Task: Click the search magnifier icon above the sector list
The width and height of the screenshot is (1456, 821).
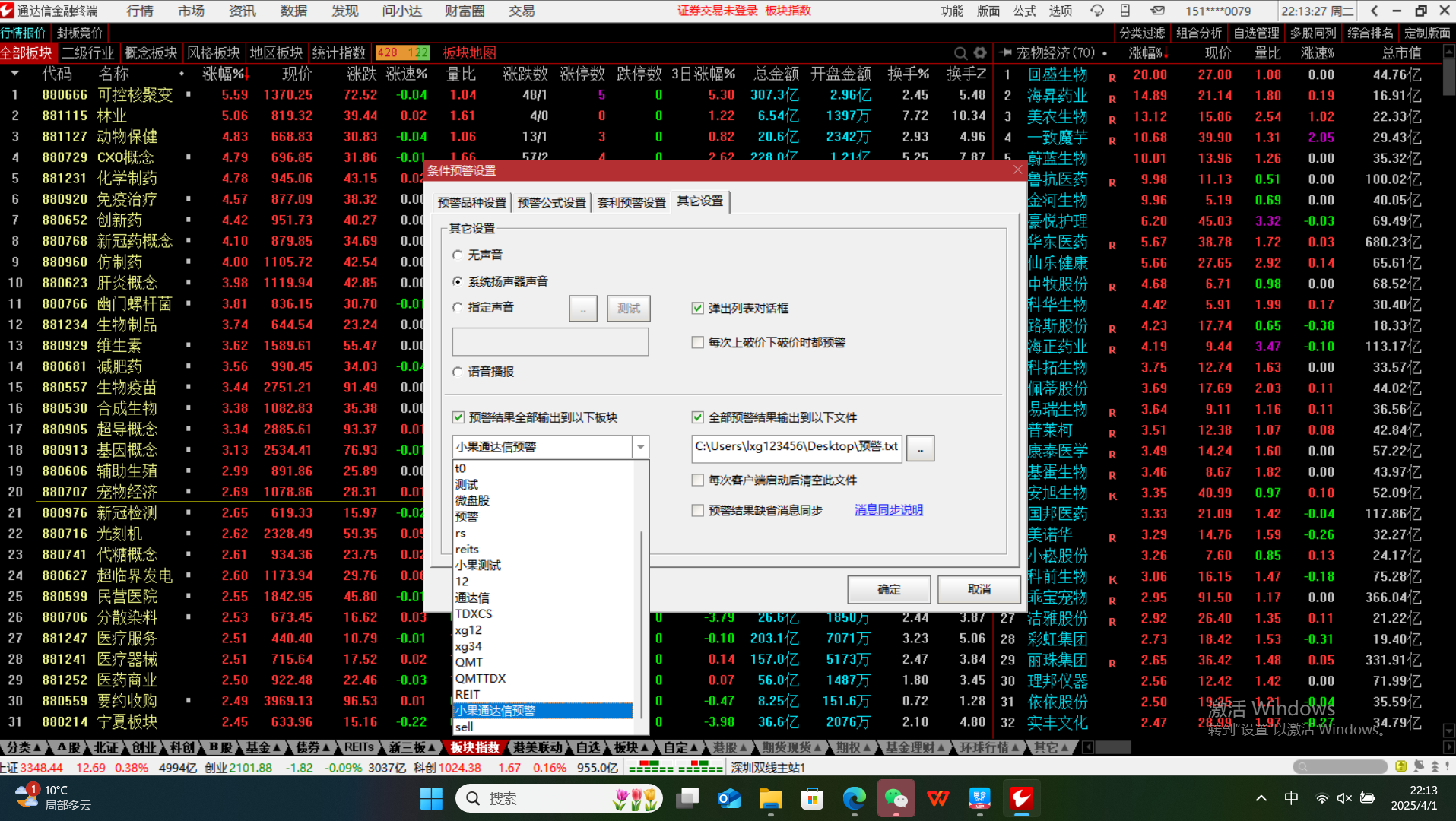Action: (960, 53)
